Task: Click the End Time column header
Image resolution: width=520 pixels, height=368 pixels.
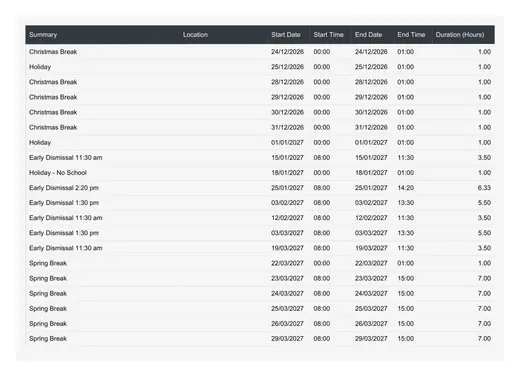Action: 411,35
